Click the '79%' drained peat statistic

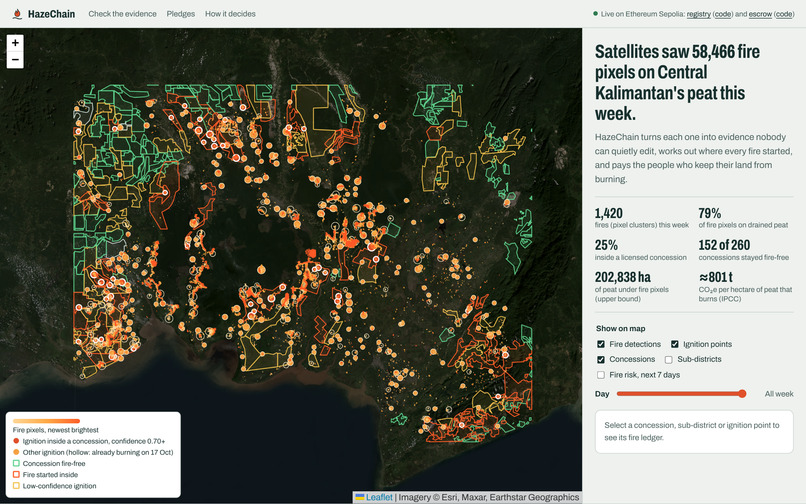(709, 213)
